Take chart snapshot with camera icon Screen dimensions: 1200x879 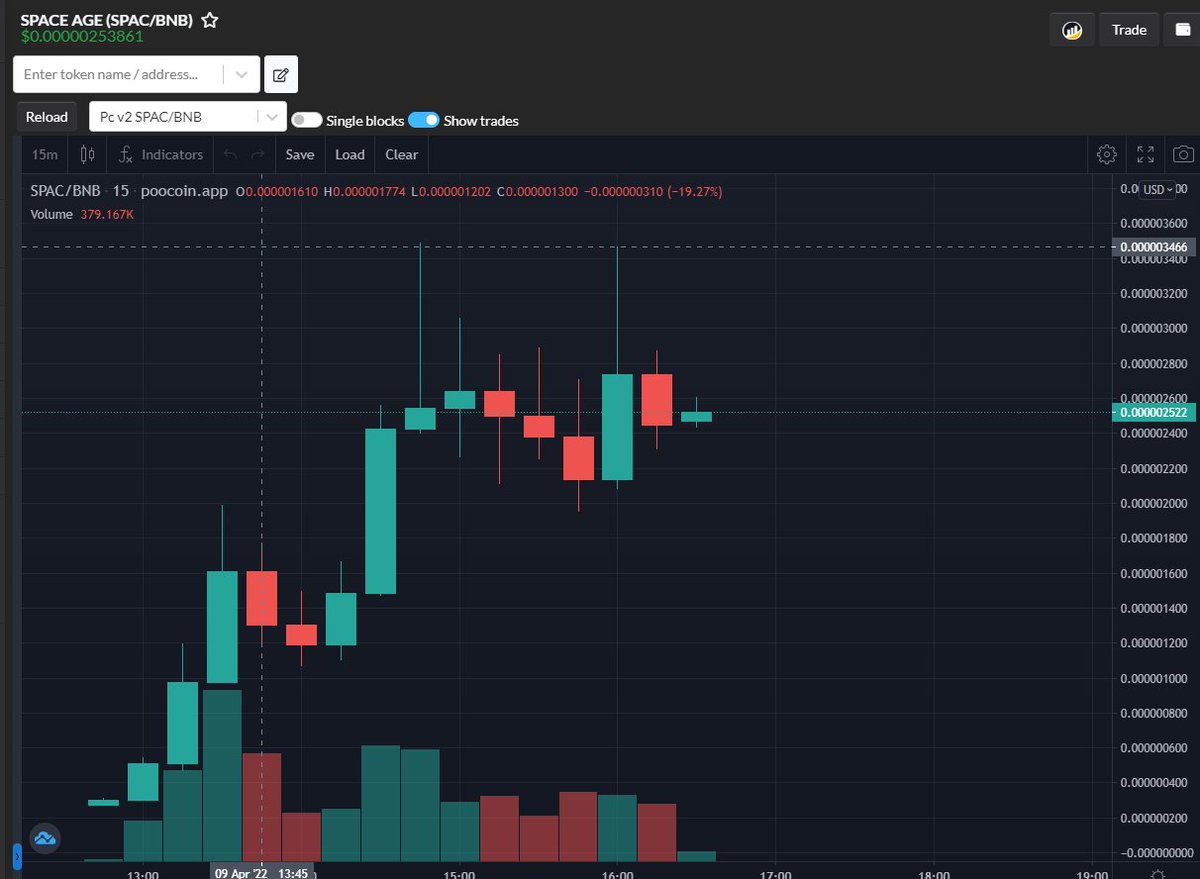coord(1183,154)
